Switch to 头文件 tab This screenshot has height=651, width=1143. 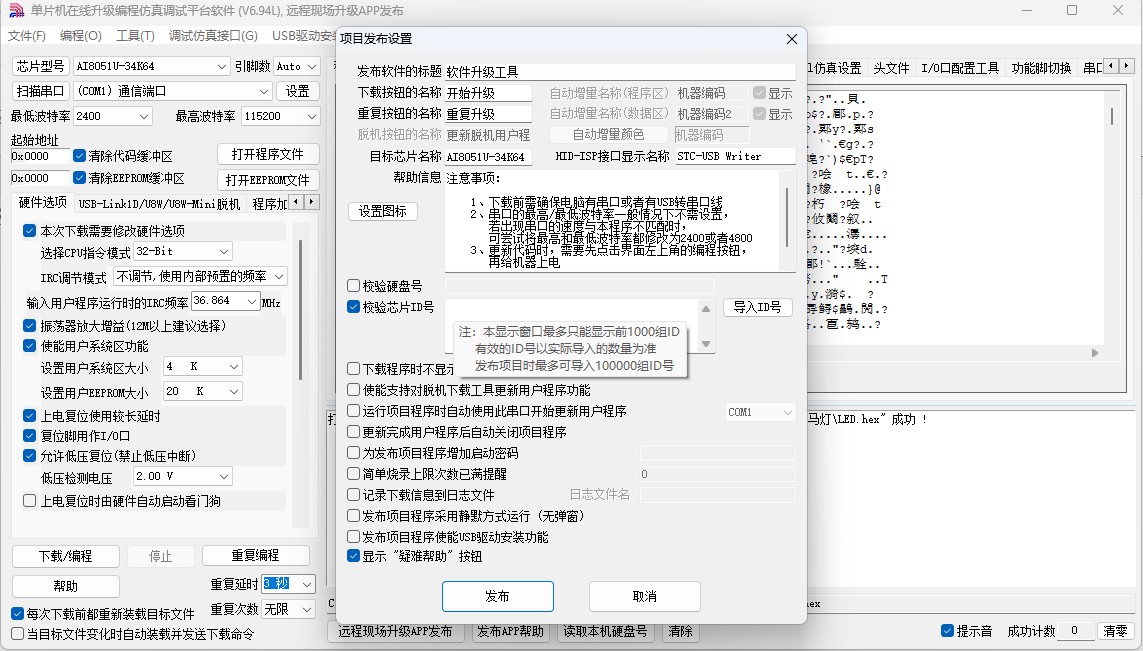point(891,68)
